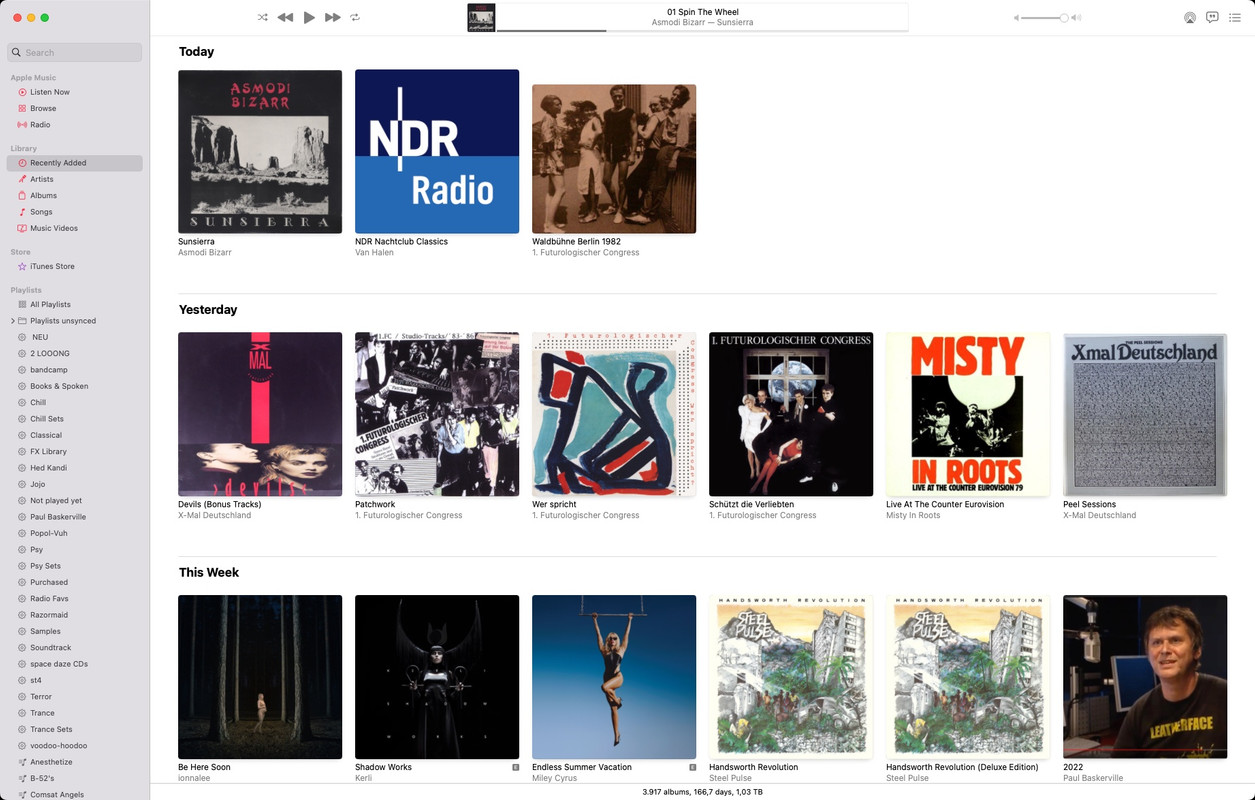Open the NDR Radio album artwork

pyautogui.click(x=437, y=151)
